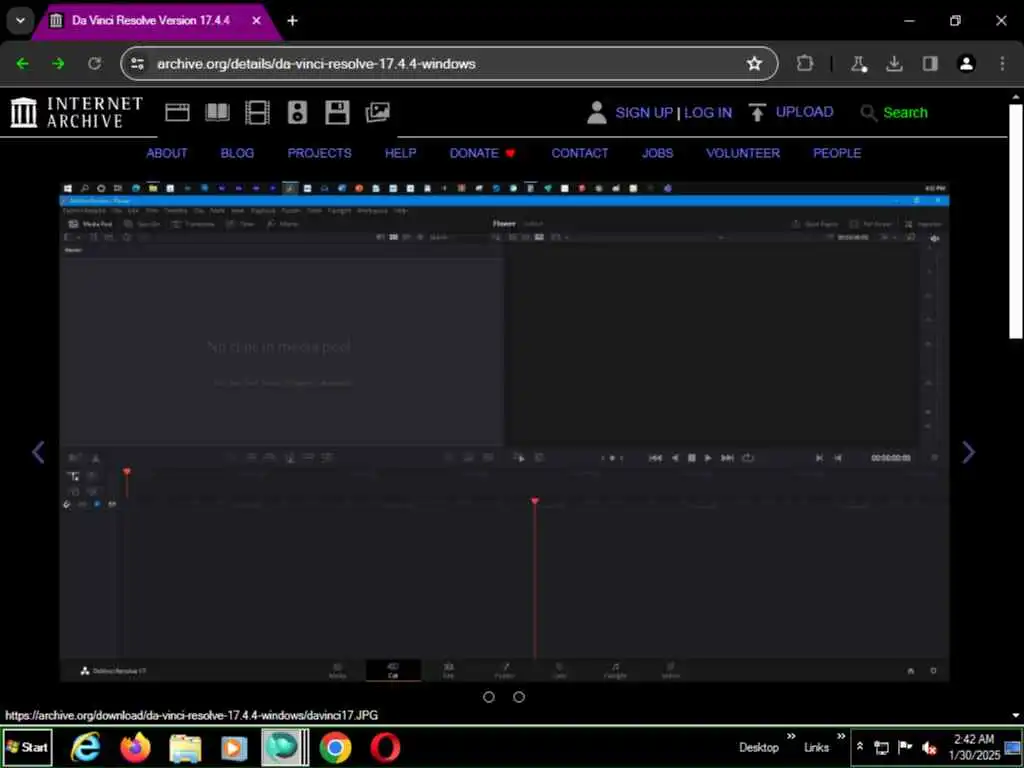This screenshot has width=1024, height=768.
Task: Open the DaVinci Resolve screenshot image
Action: (x=504, y=432)
